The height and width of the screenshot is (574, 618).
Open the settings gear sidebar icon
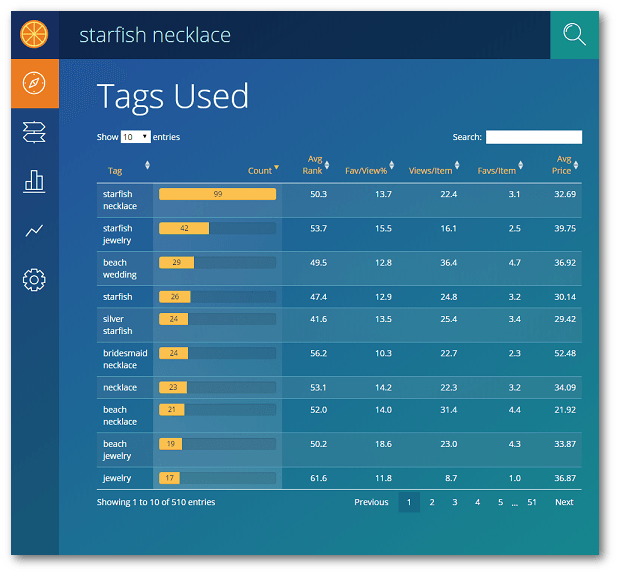[34, 280]
